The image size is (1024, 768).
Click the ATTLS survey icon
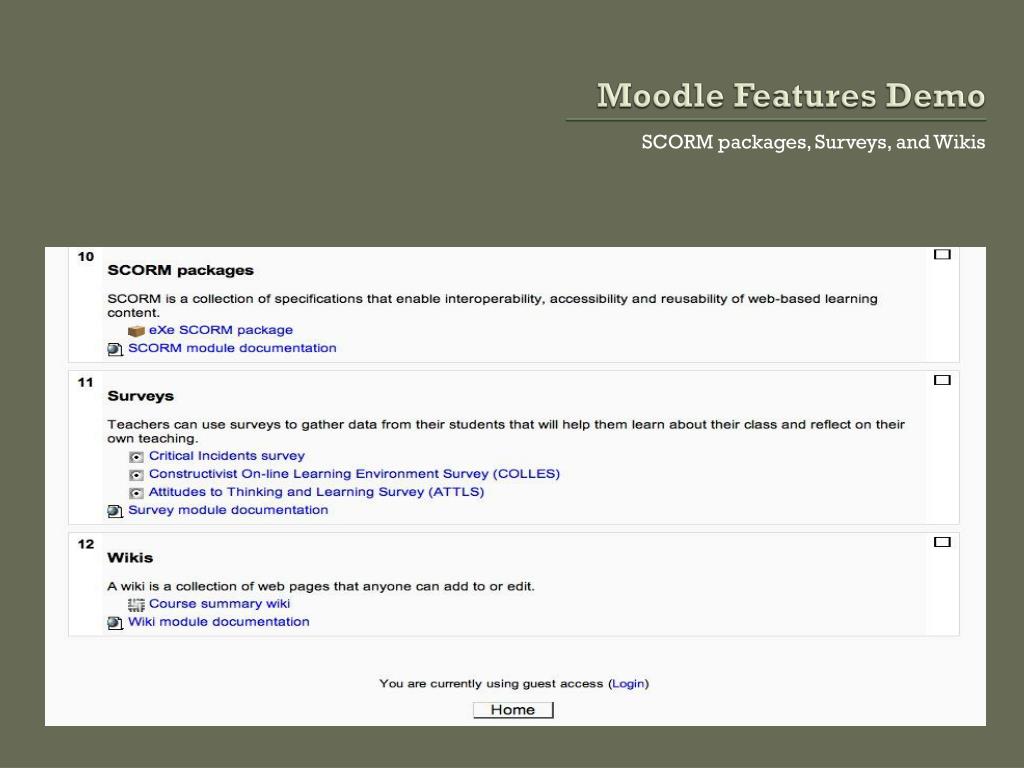click(x=136, y=493)
